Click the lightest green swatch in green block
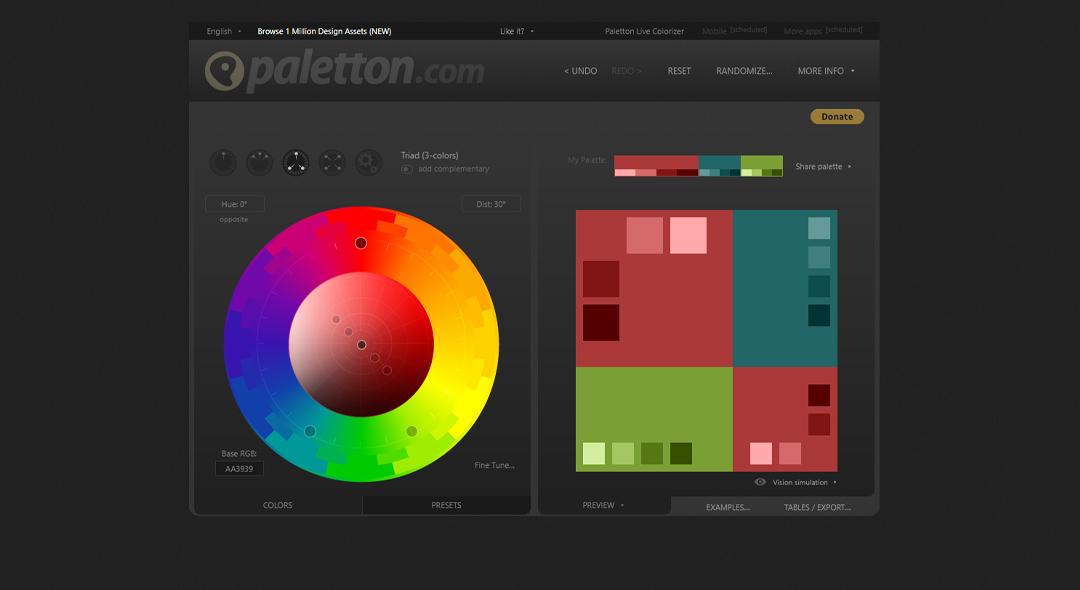 click(594, 454)
